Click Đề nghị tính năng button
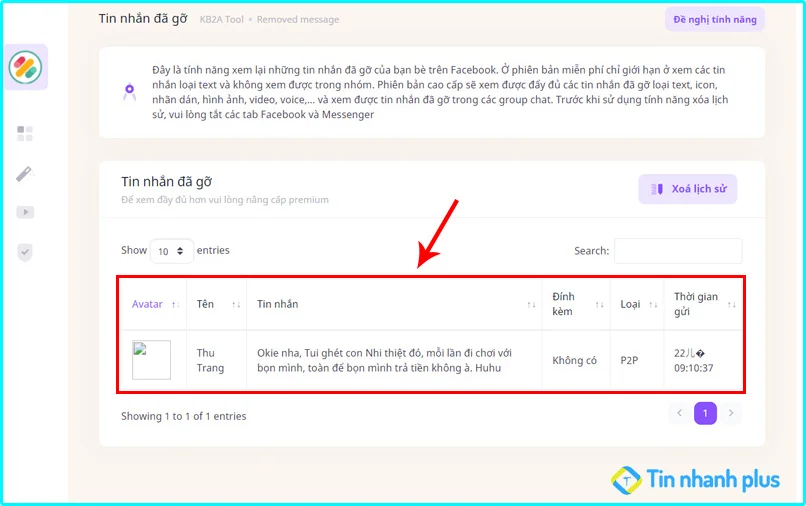Viewport: 806px width, 506px height. [715, 20]
